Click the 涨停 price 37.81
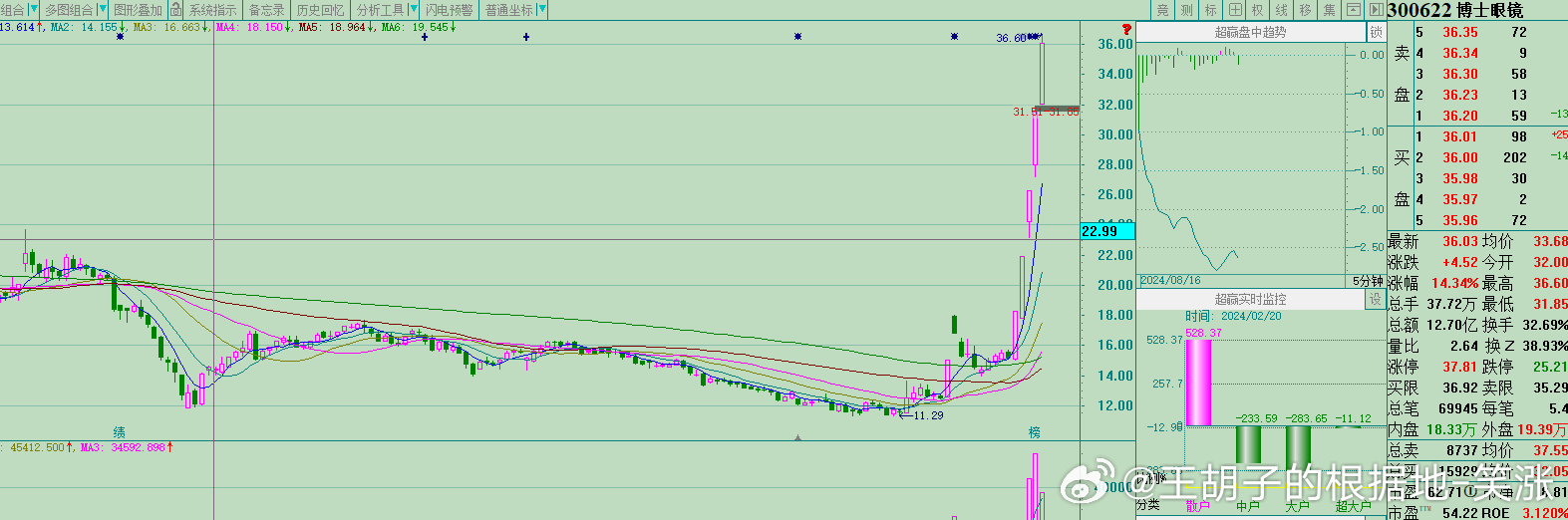This screenshot has width=1568, height=520. point(1459,367)
